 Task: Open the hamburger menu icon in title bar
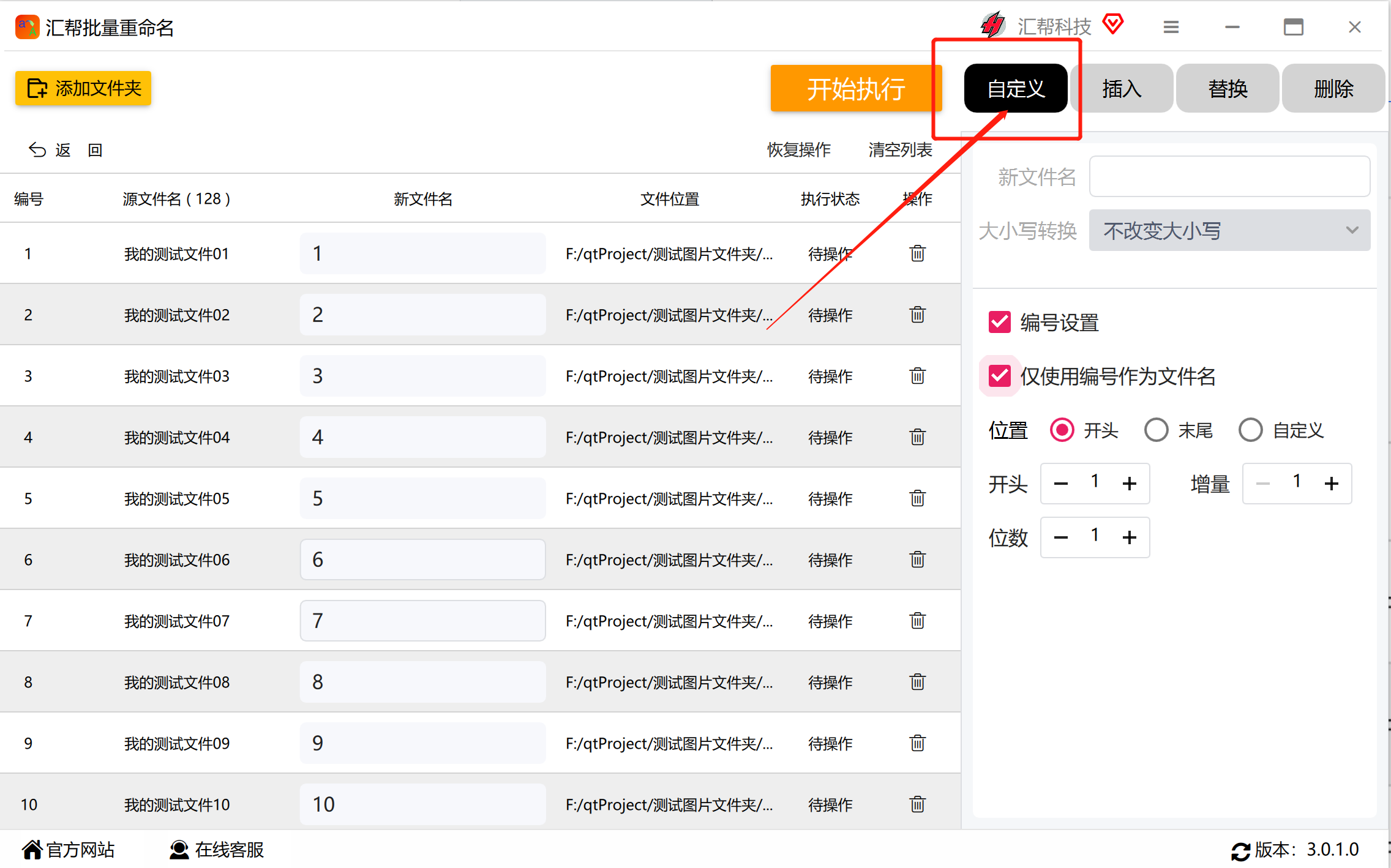pyautogui.click(x=1171, y=27)
